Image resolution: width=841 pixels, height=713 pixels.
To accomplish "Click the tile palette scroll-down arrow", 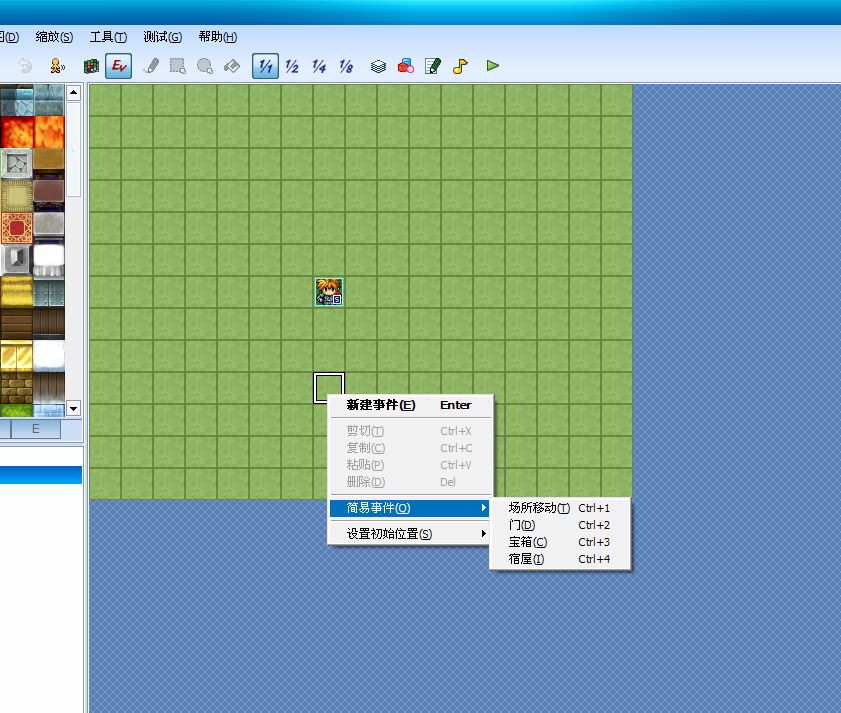I will 73,409.
